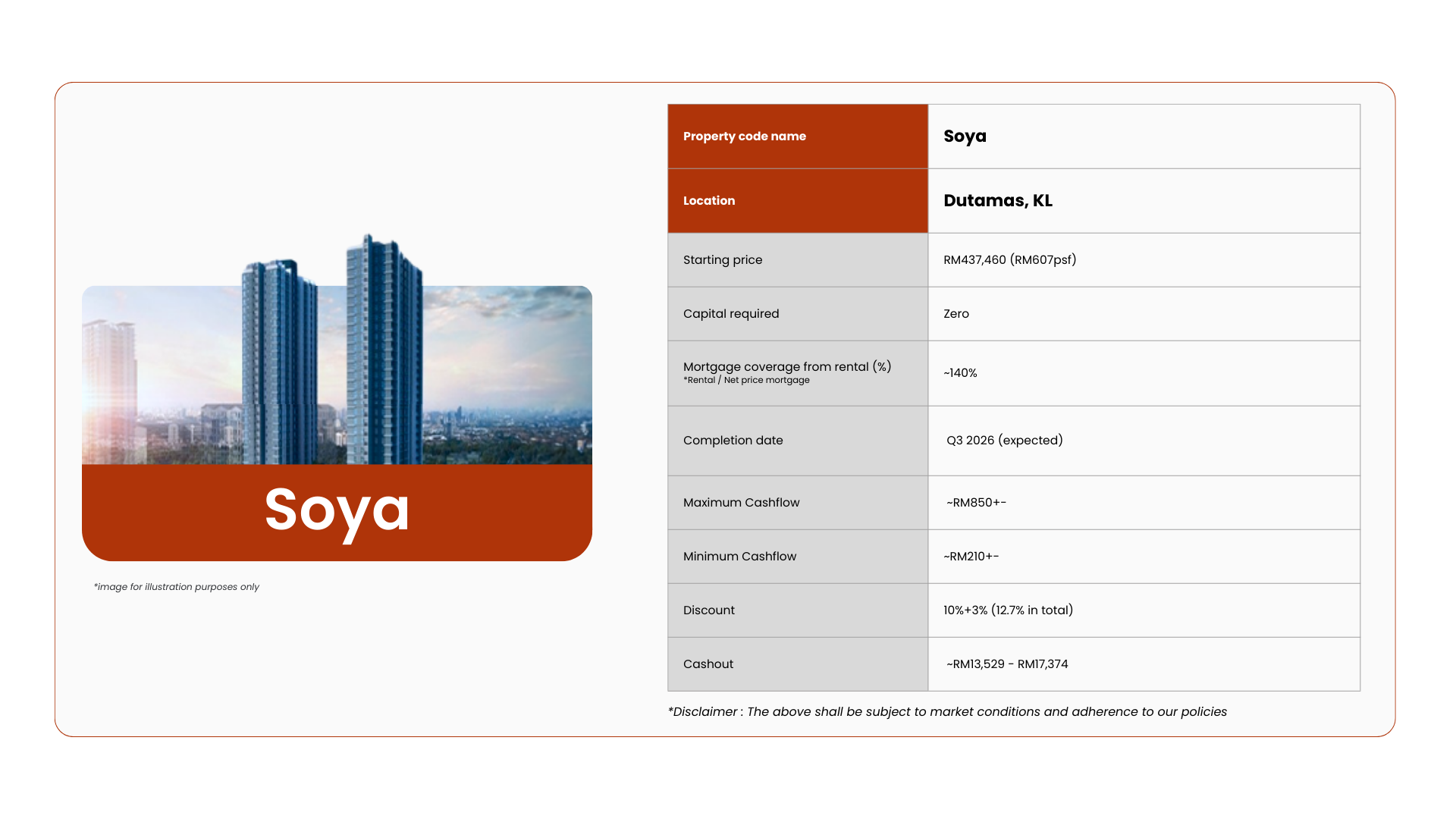1456x819 pixels.
Task: Click the ~RM850+- maximum cashflow value
Action: pyautogui.click(x=976, y=503)
